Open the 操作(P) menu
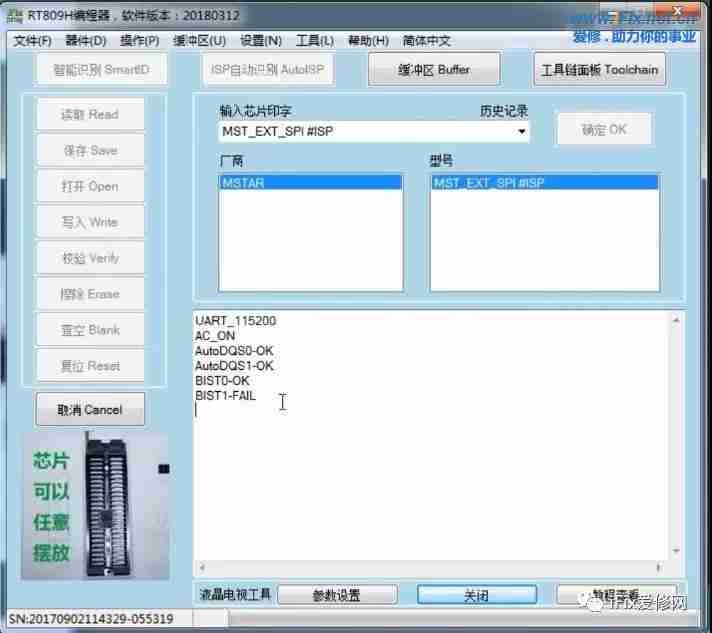Image resolution: width=712 pixels, height=633 pixels. tap(139, 41)
